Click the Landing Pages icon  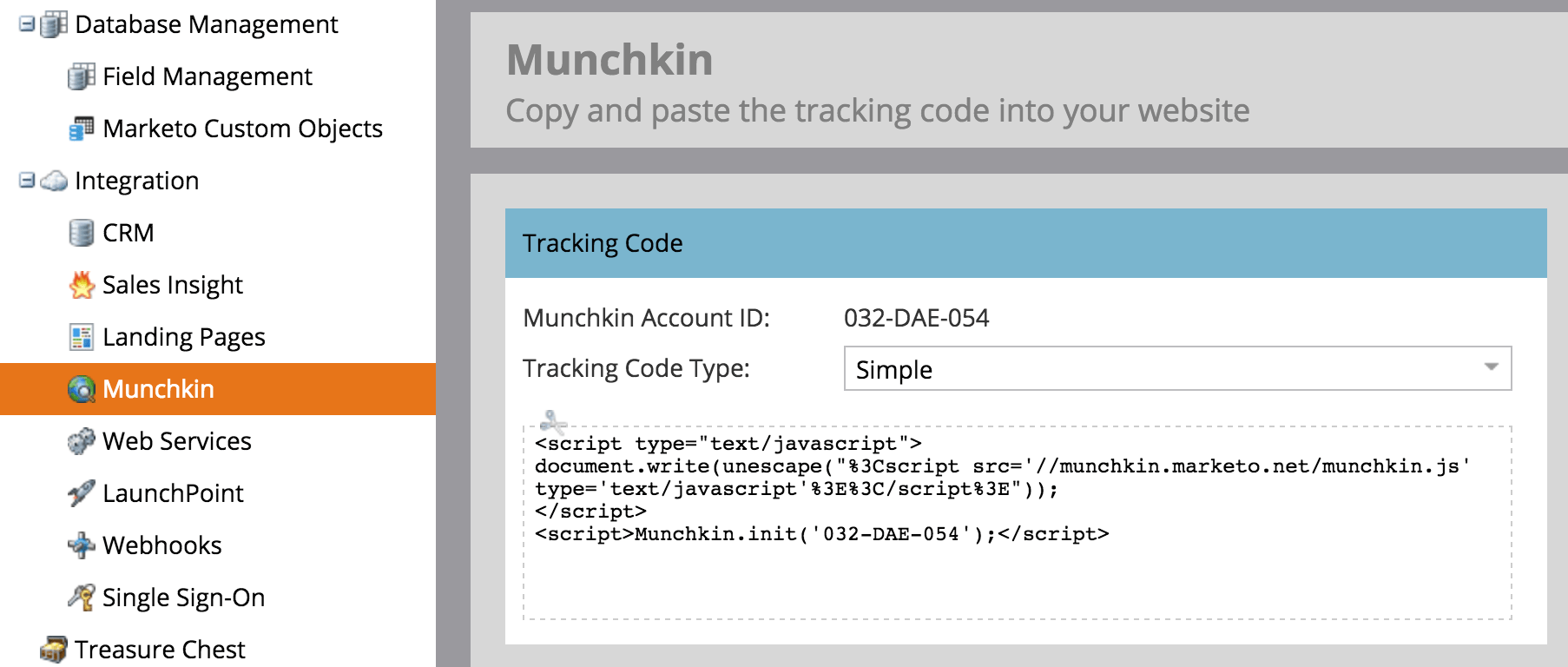[x=81, y=337]
